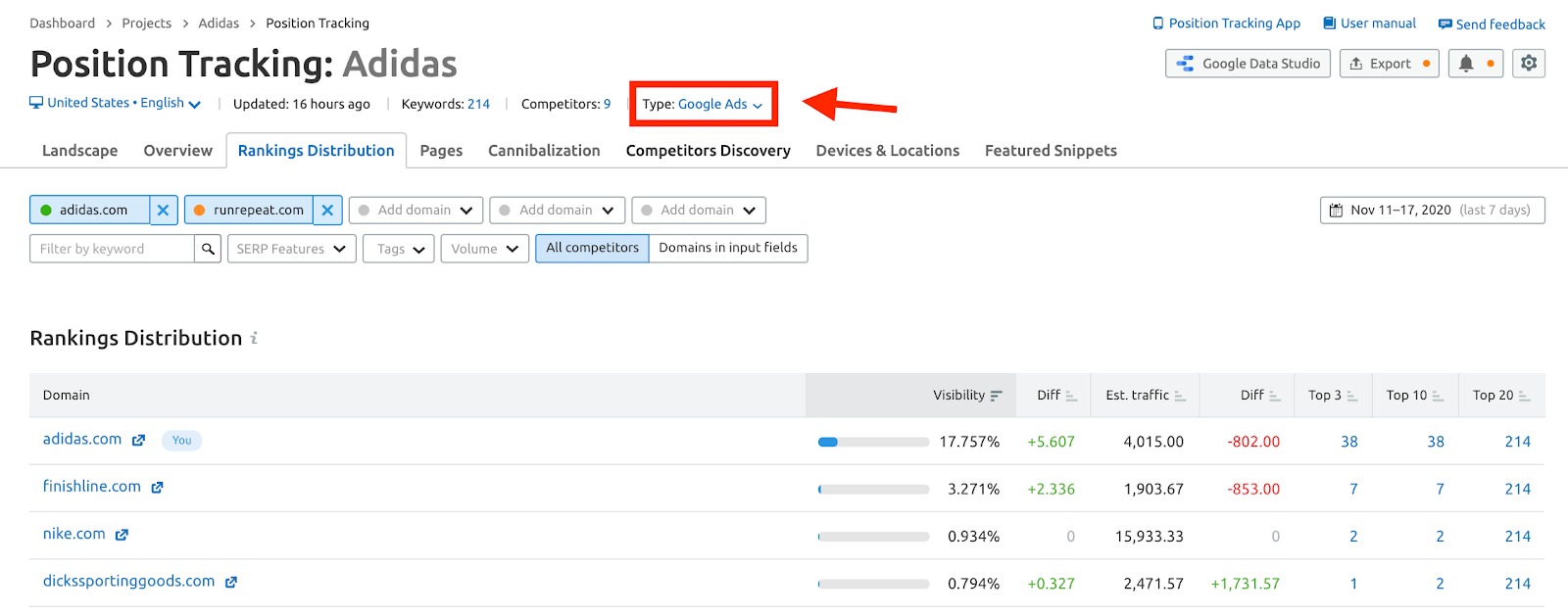Image resolution: width=1568 pixels, height=614 pixels.
Task: Remove adidas.com domain with X icon
Action: pyautogui.click(x=164, y=210)
